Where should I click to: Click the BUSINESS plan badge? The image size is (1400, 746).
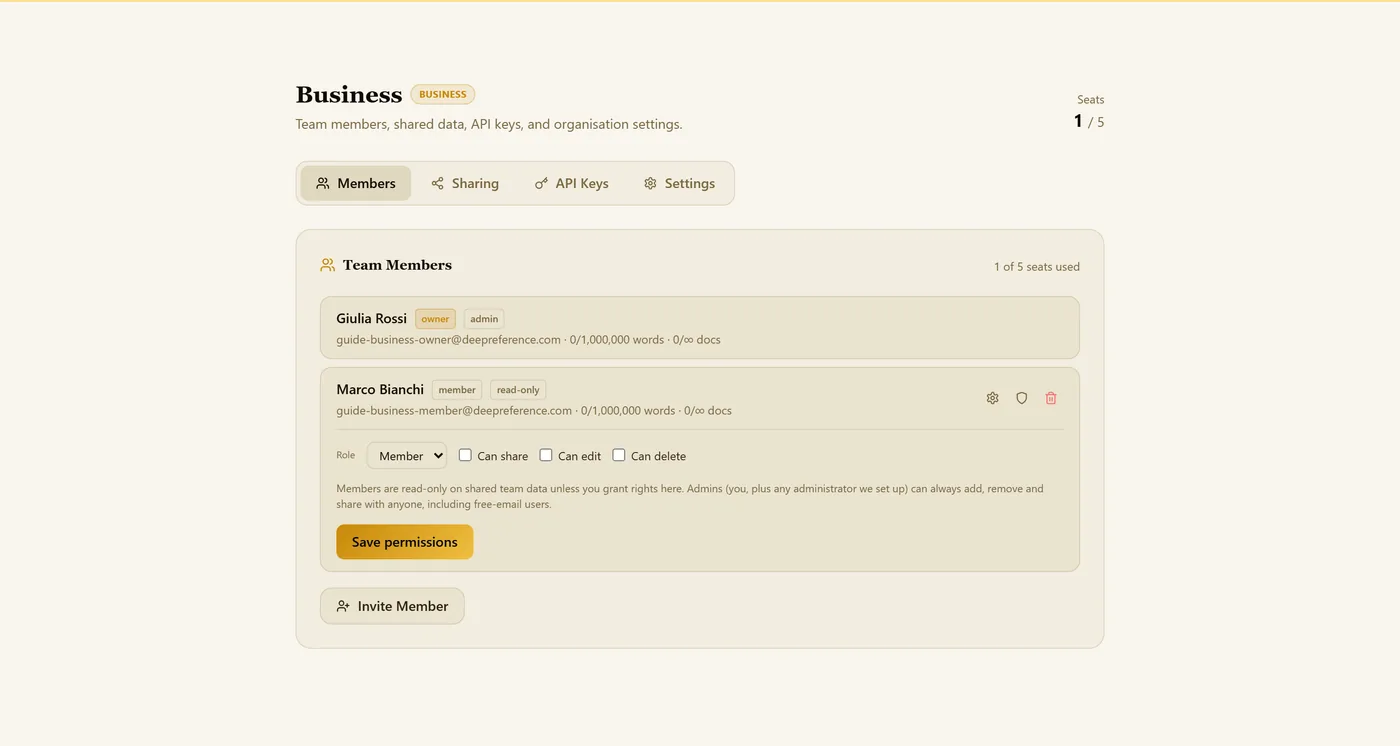[x=443, y=94]
